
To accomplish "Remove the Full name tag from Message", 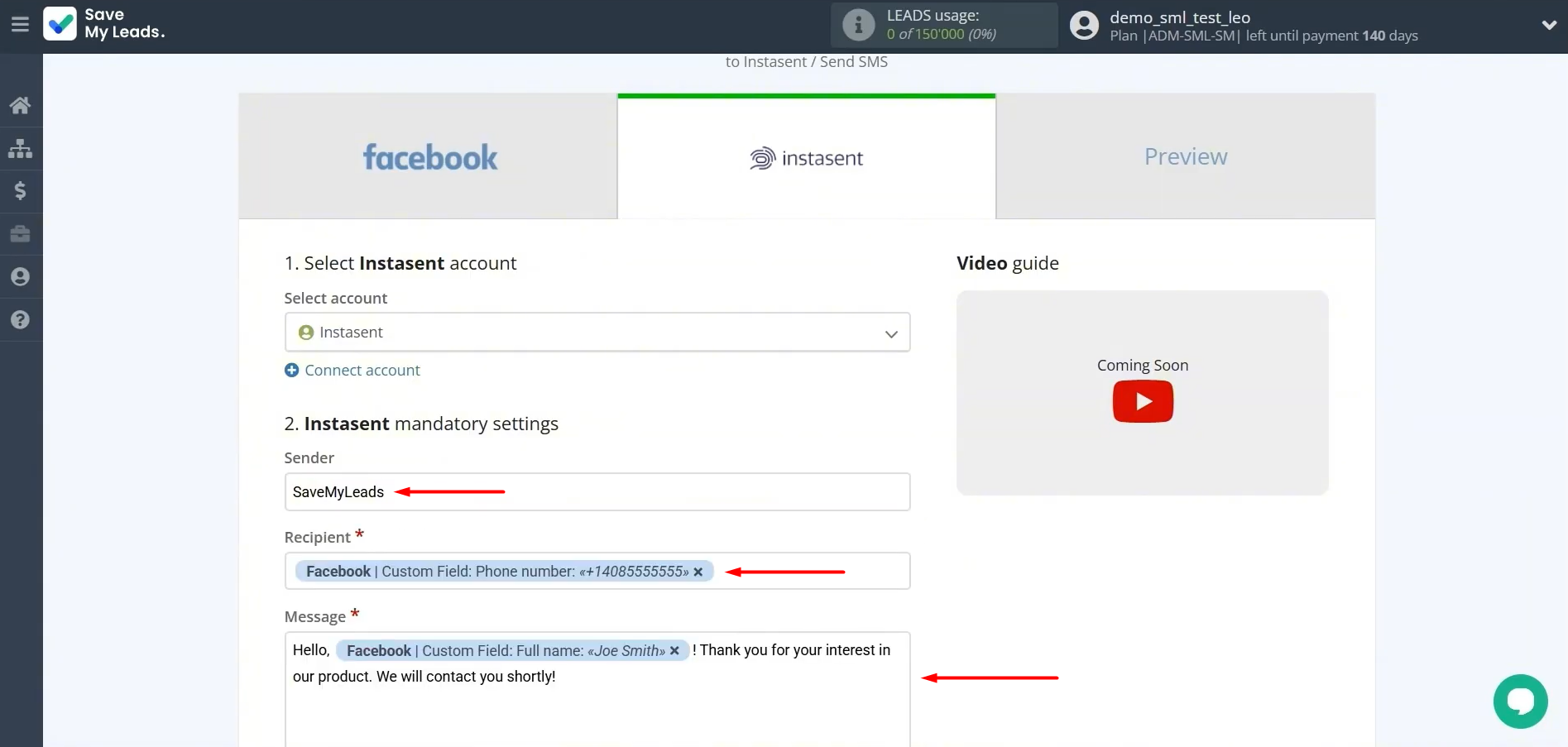I will [x=675, y=651].
